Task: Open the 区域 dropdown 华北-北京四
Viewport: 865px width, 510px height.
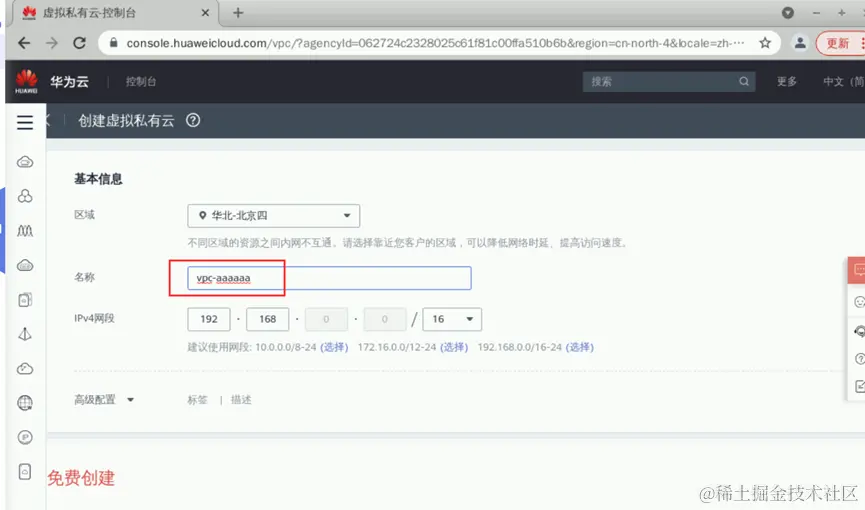Action: pyautogui.click(x=274, y=216)
